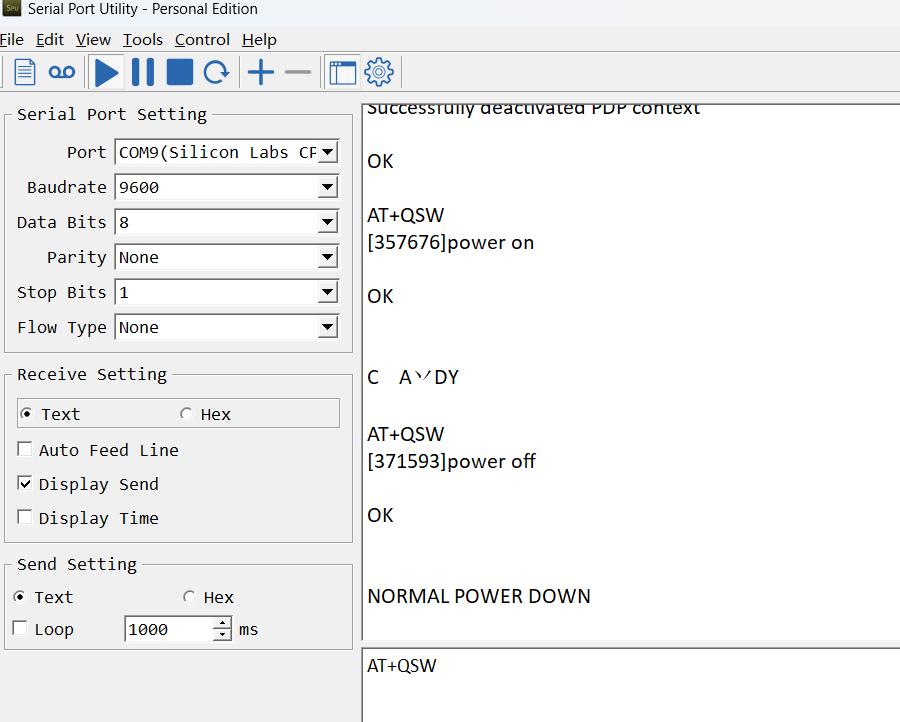Screen dimensions: 900x722
Task: Enable the Auto Feed Line checkbox
Action: click(25, 449)
